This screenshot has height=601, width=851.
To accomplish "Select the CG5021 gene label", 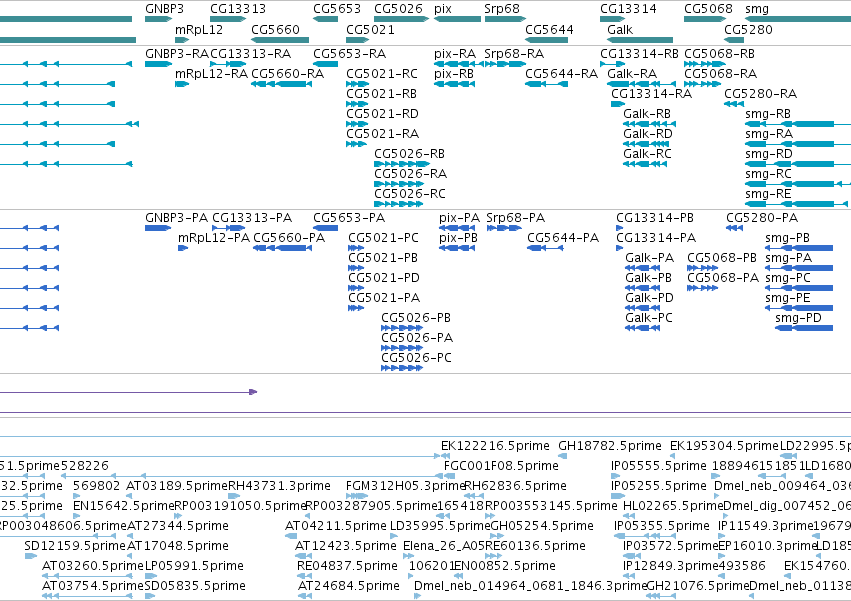I will (370, 29).
